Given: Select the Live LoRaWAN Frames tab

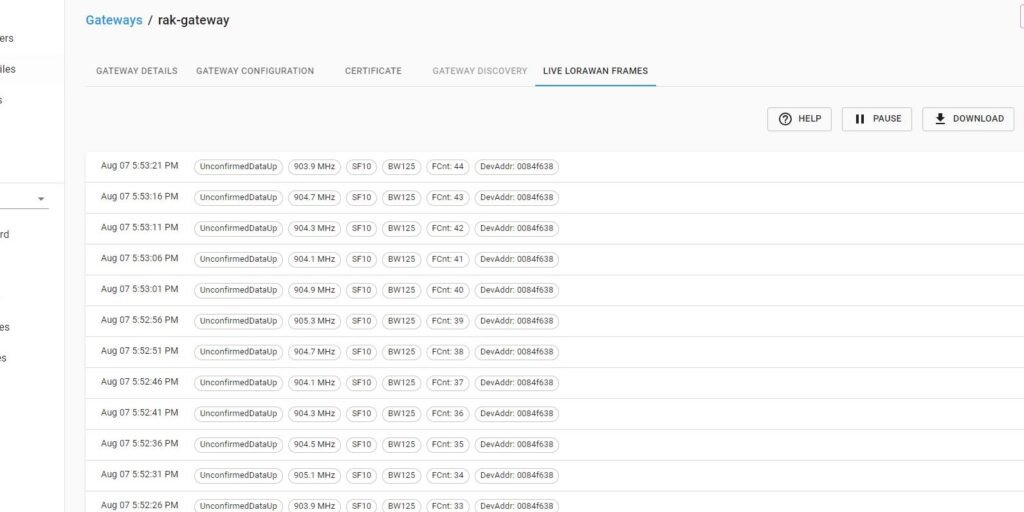Looking at the screenshot, I should (x=595, y=71).
